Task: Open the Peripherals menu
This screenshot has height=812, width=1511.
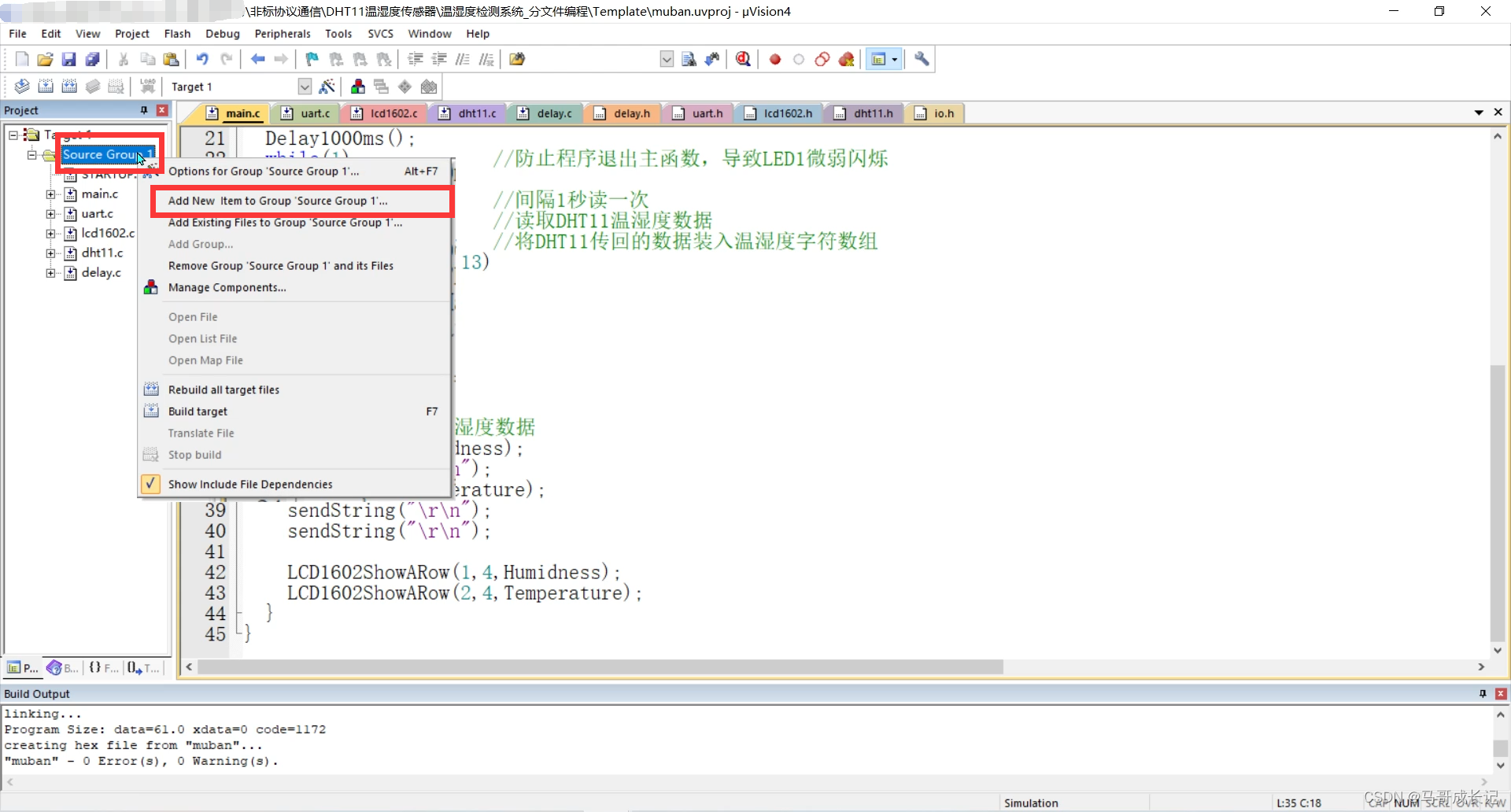Action: [x=283, y=34]
